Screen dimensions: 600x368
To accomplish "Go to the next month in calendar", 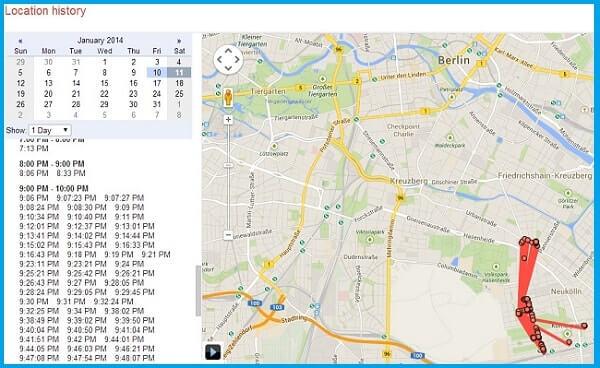I will tap(179, 41).
